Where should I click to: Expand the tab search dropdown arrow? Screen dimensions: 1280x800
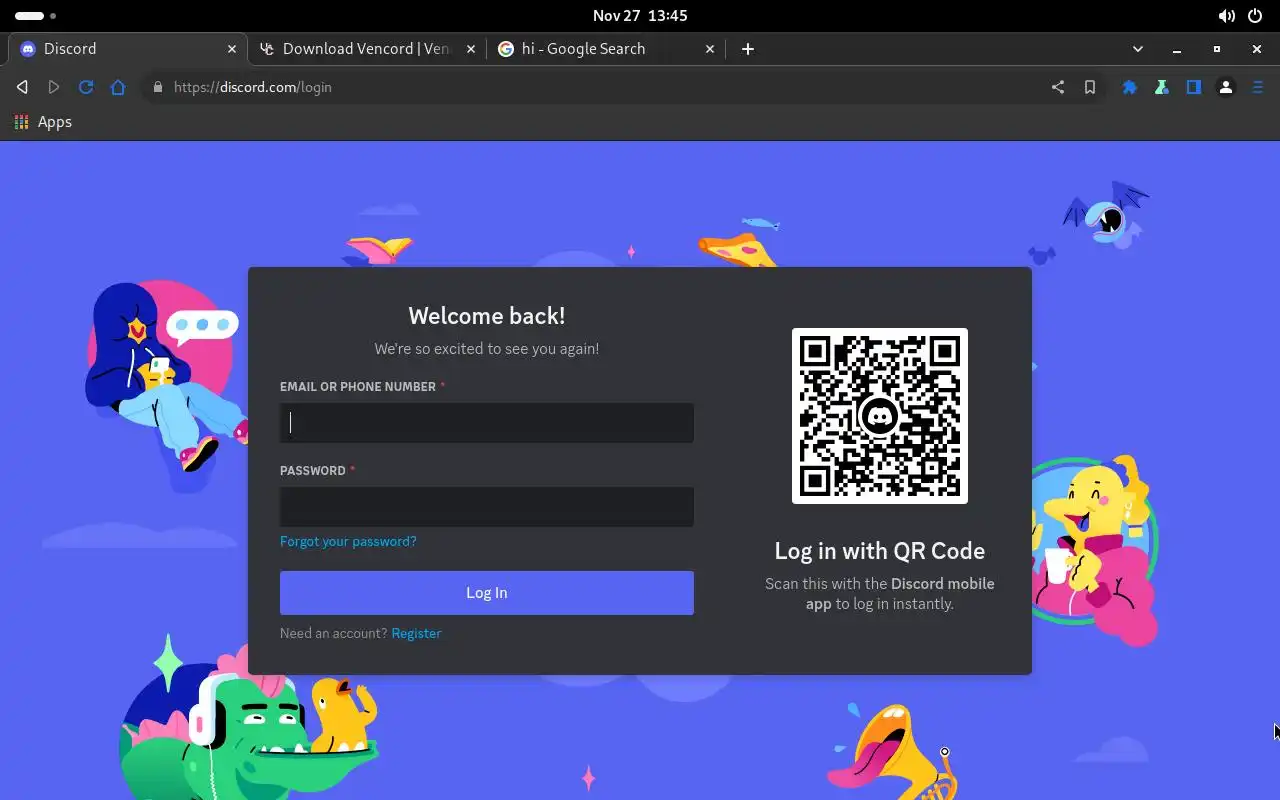pos(1138,49)
